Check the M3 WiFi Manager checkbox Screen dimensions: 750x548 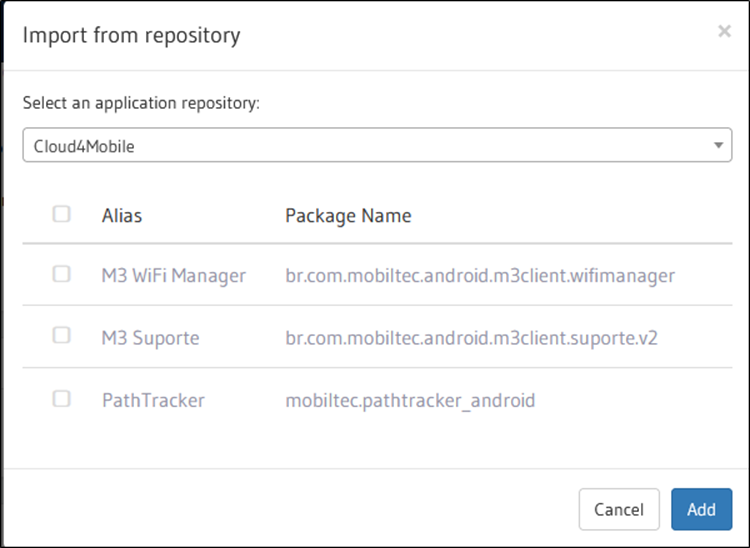click(x=61, y=274)
